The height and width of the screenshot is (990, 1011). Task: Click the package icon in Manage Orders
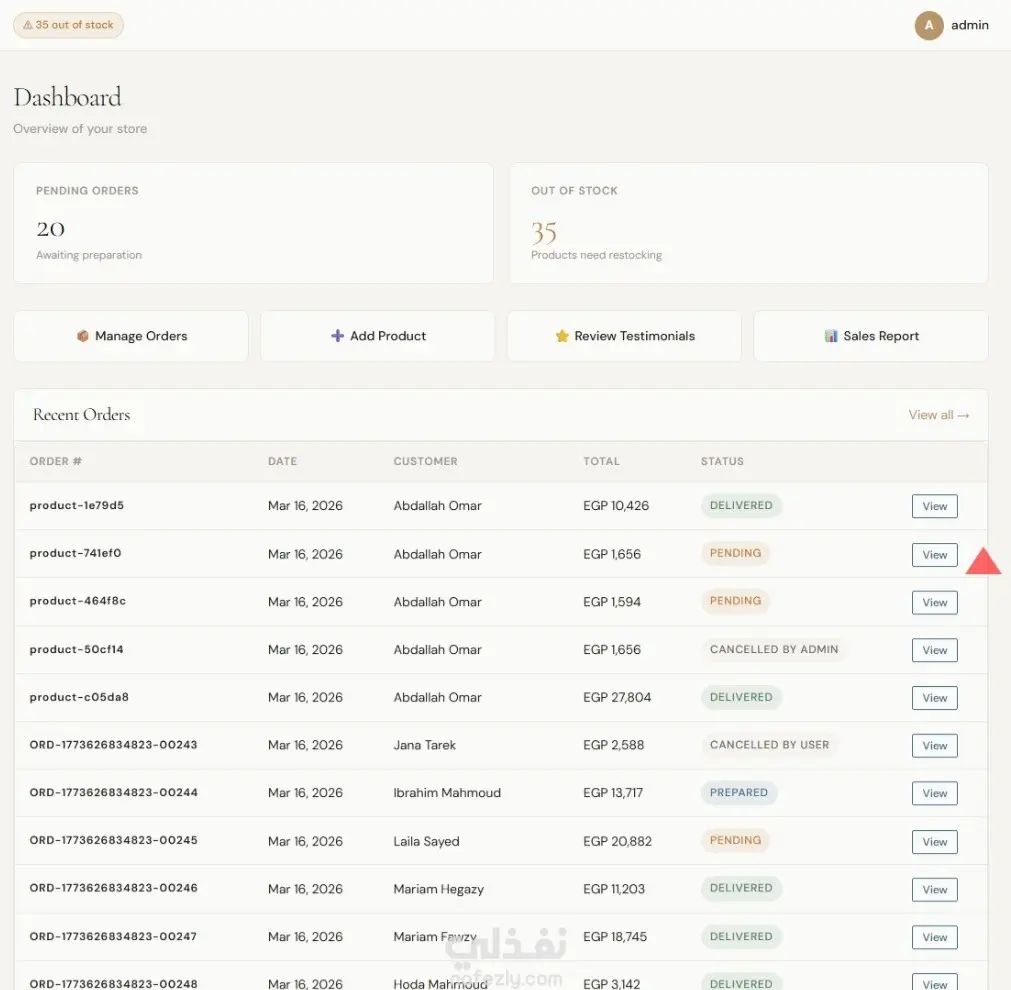(83, 336)
